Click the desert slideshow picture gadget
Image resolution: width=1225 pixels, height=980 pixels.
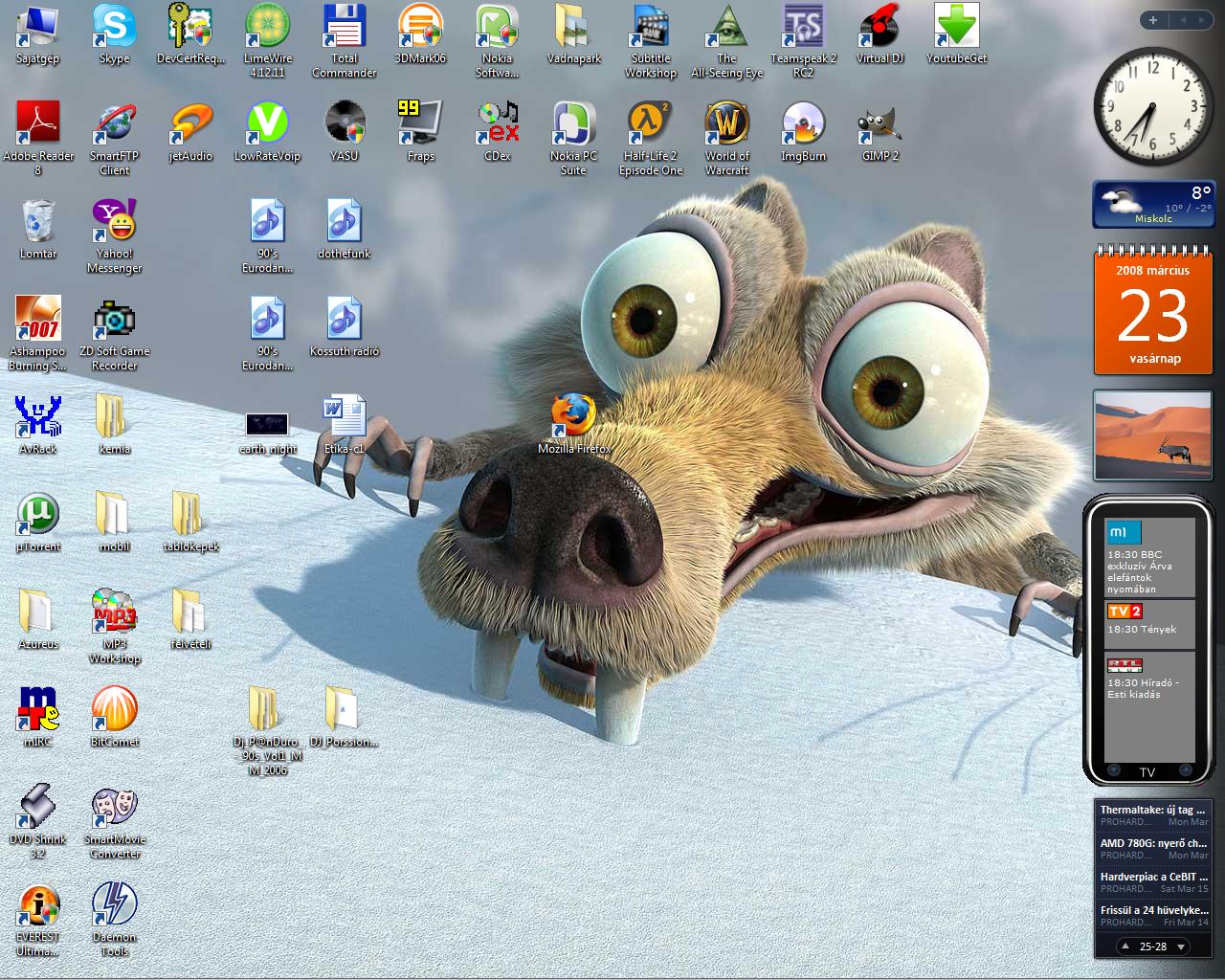coord(1153,435)
